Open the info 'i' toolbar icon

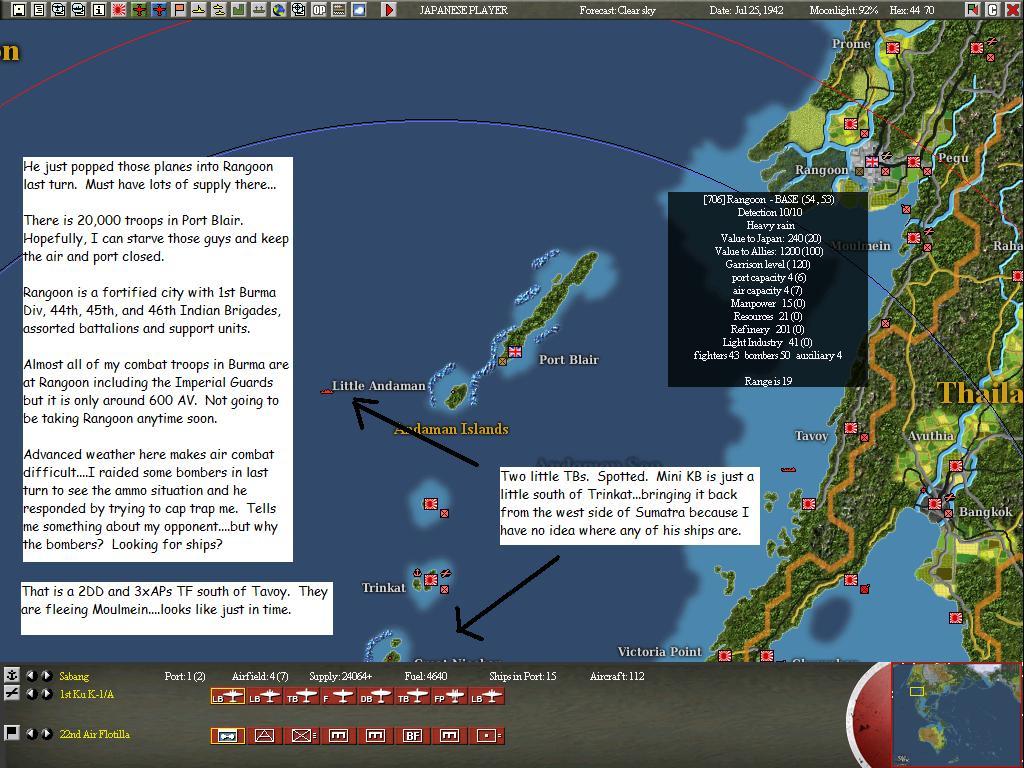99,9
